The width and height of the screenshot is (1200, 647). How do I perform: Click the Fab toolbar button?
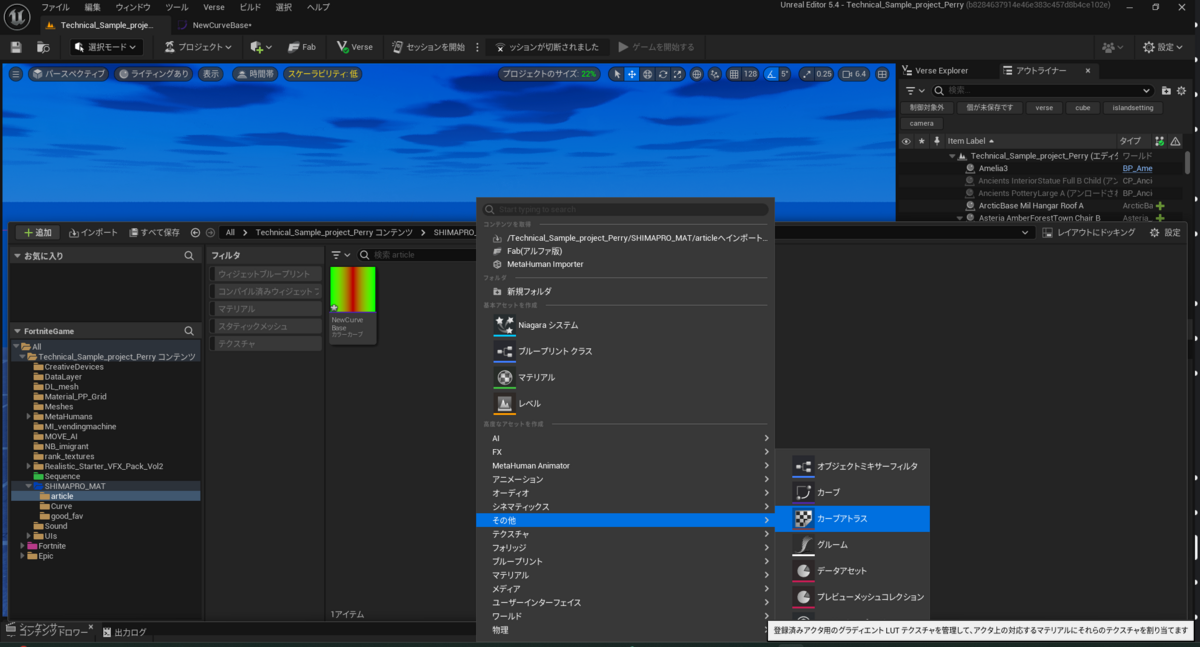click(301, 47)
